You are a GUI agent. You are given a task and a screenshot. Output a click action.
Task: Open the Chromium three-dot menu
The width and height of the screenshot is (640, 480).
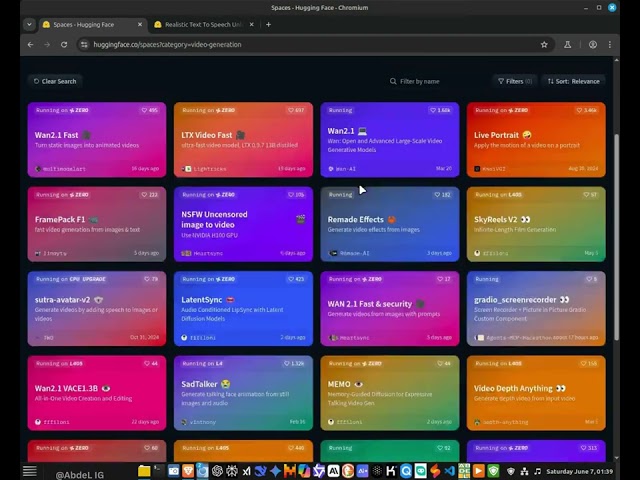[x=610, y=44]
